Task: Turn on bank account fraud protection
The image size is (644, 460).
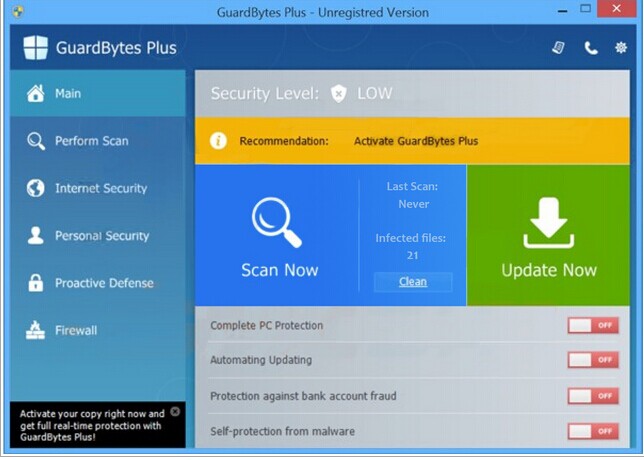Action: tap(593, 396)
